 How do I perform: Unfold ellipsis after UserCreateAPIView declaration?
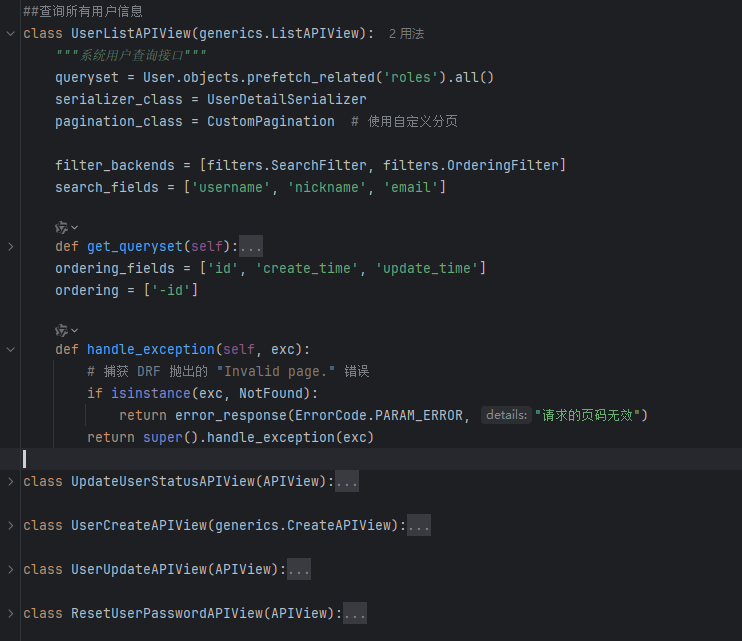[419, 526]
